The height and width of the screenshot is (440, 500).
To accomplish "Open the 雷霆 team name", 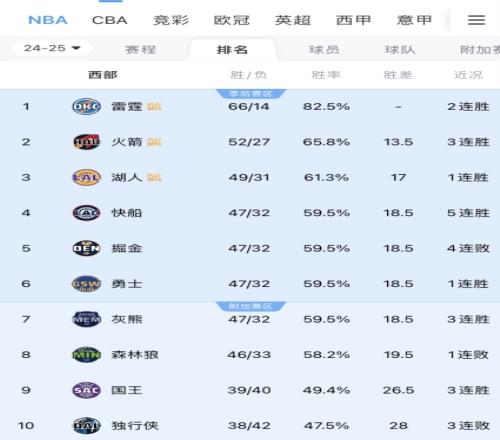I will point(127,107).
